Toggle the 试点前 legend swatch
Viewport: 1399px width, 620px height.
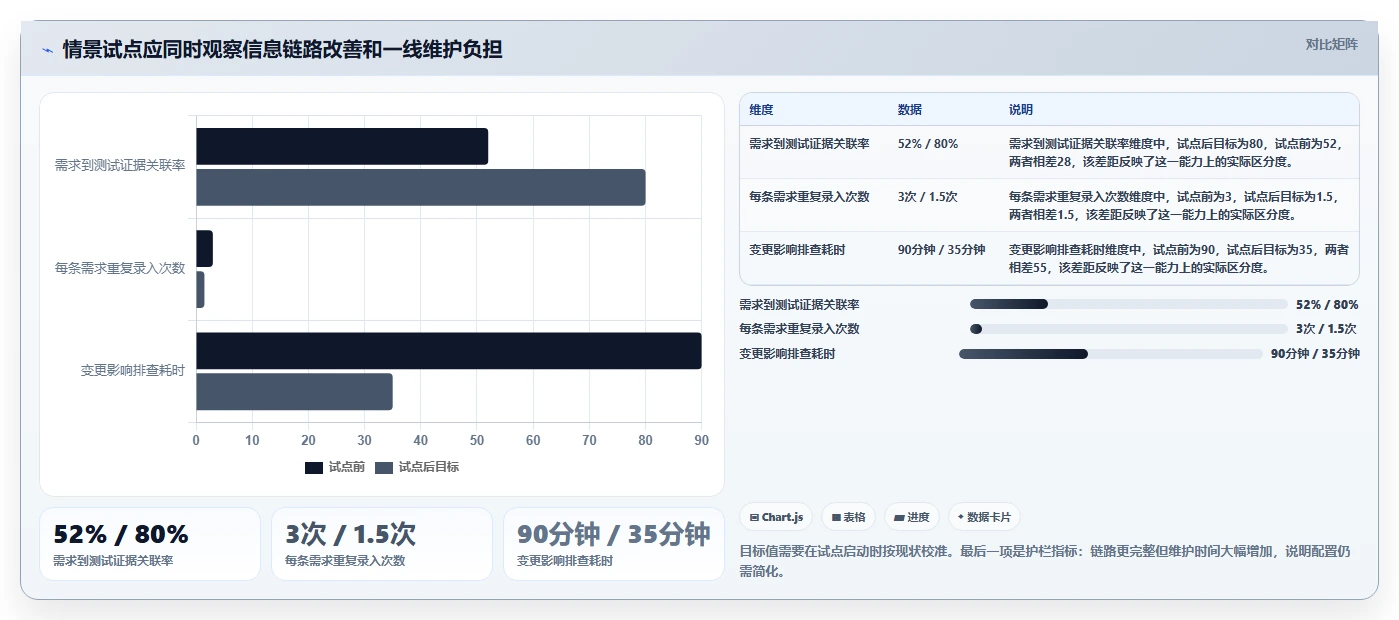[314, 467]
